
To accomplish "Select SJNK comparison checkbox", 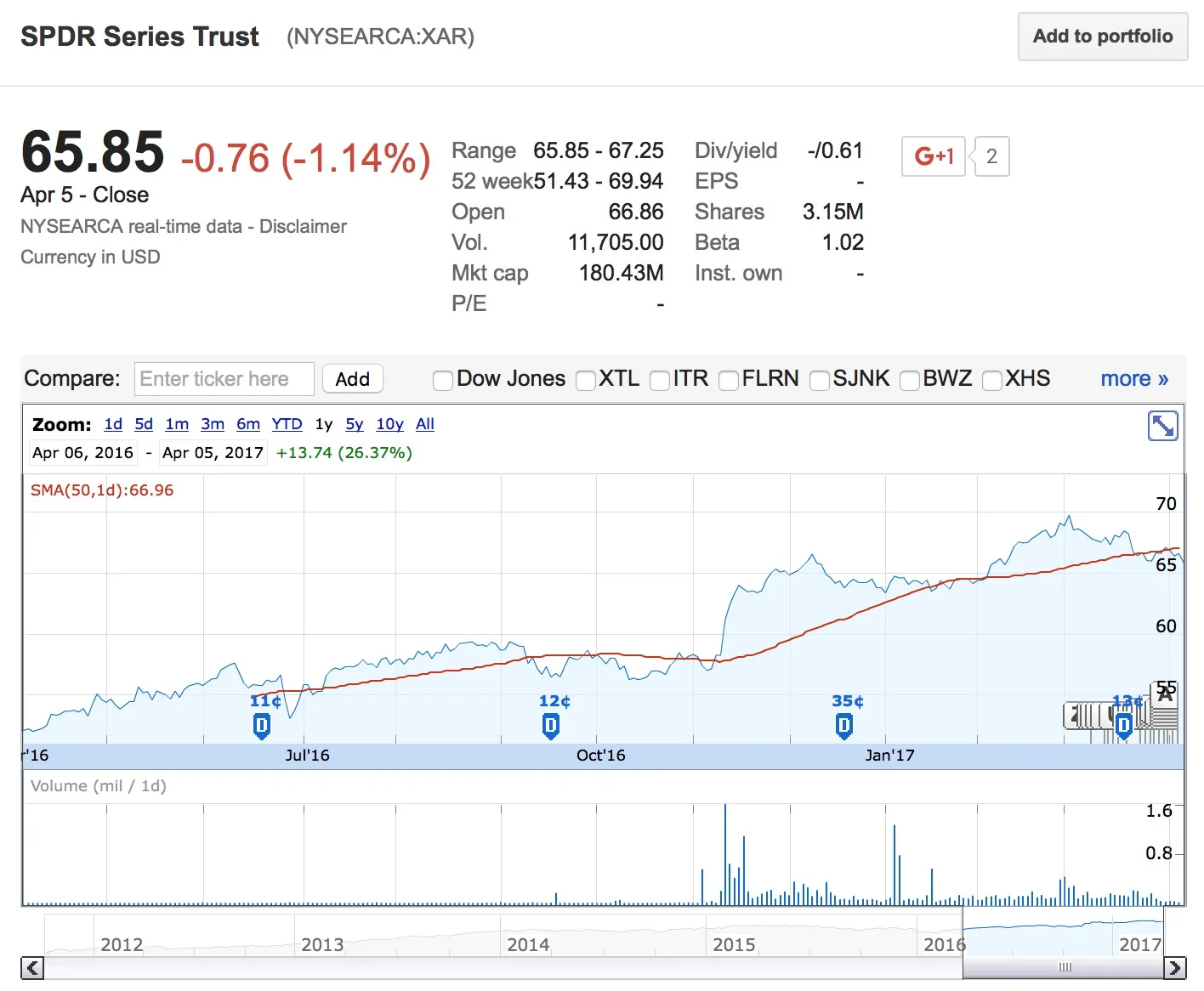I will [819, 380].
